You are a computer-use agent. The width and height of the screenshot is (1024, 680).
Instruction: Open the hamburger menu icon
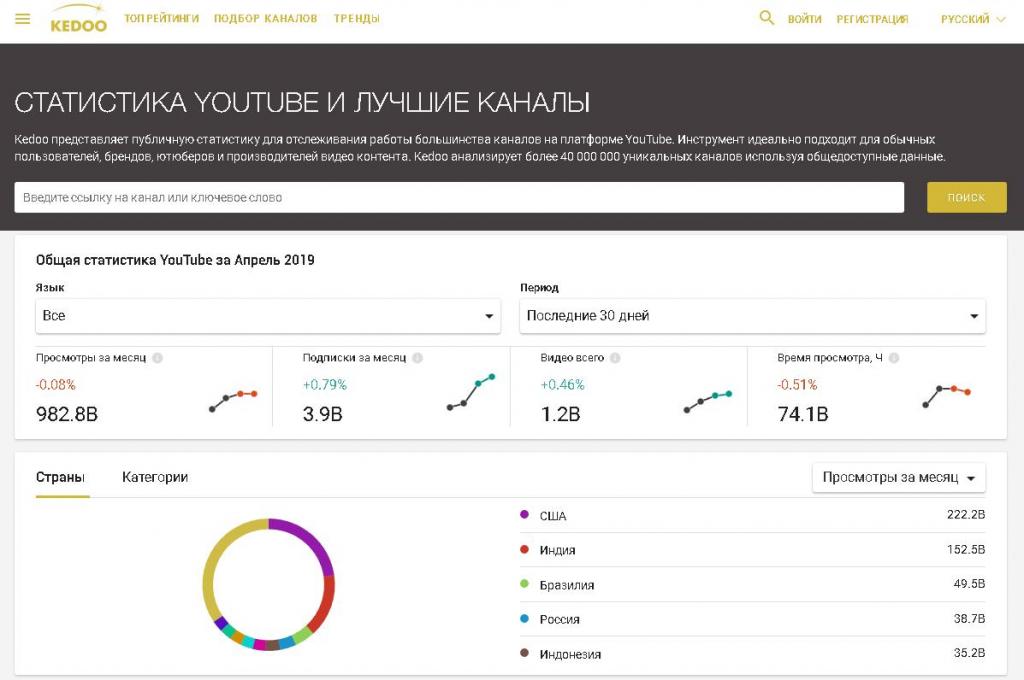click(22, 19)
